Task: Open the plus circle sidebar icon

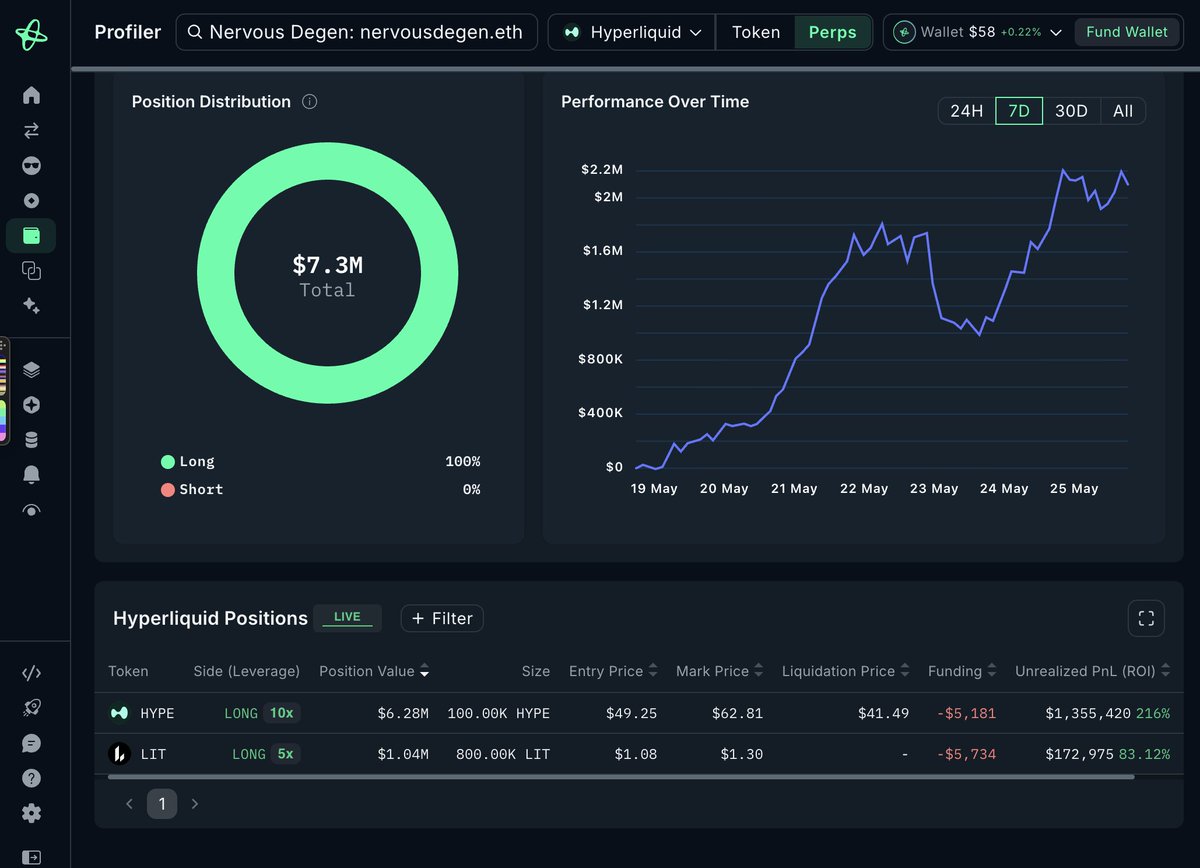Action: pyautogui.click(x=31, y=405)
